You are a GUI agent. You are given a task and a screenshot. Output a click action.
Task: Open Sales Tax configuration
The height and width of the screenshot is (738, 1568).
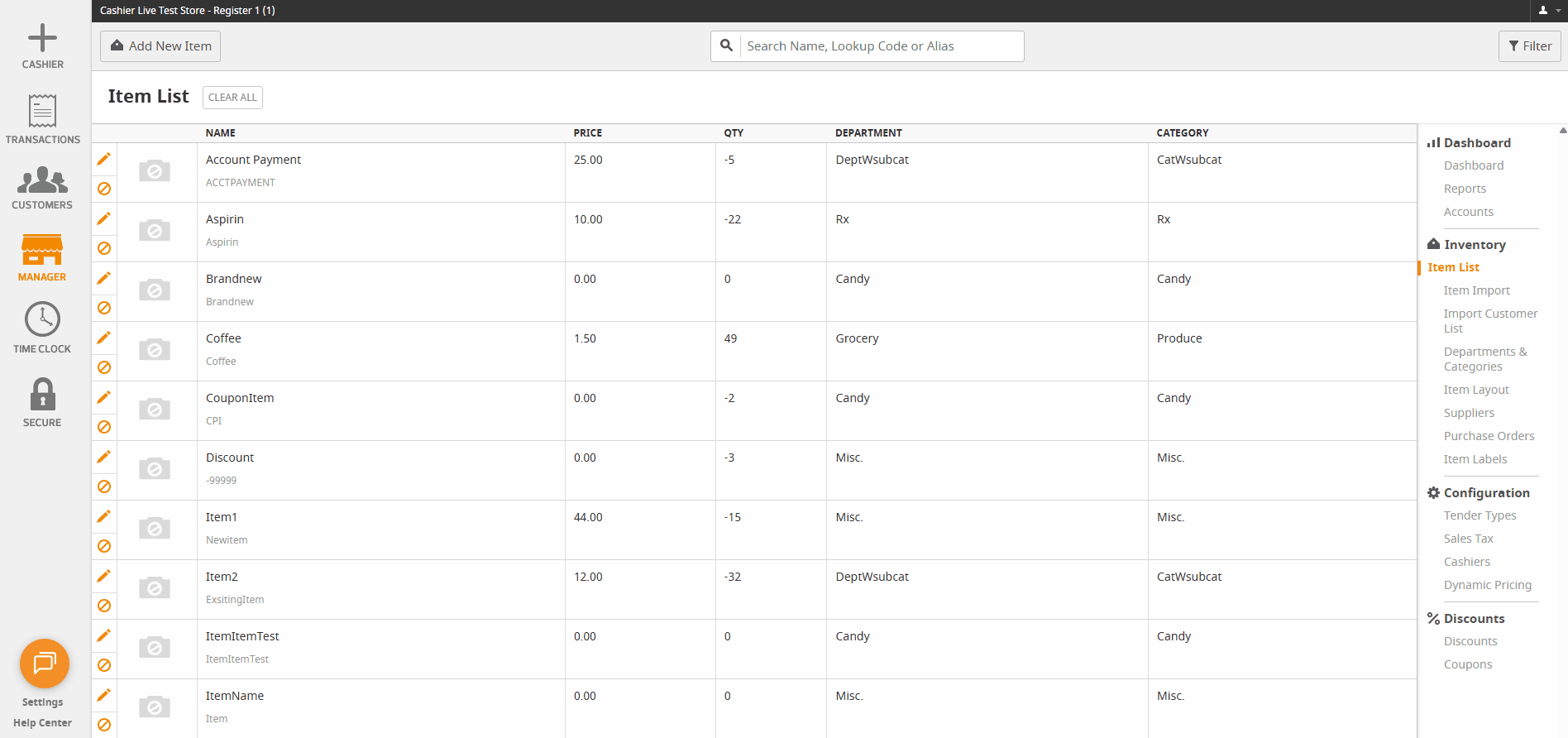coord(1468,539)
